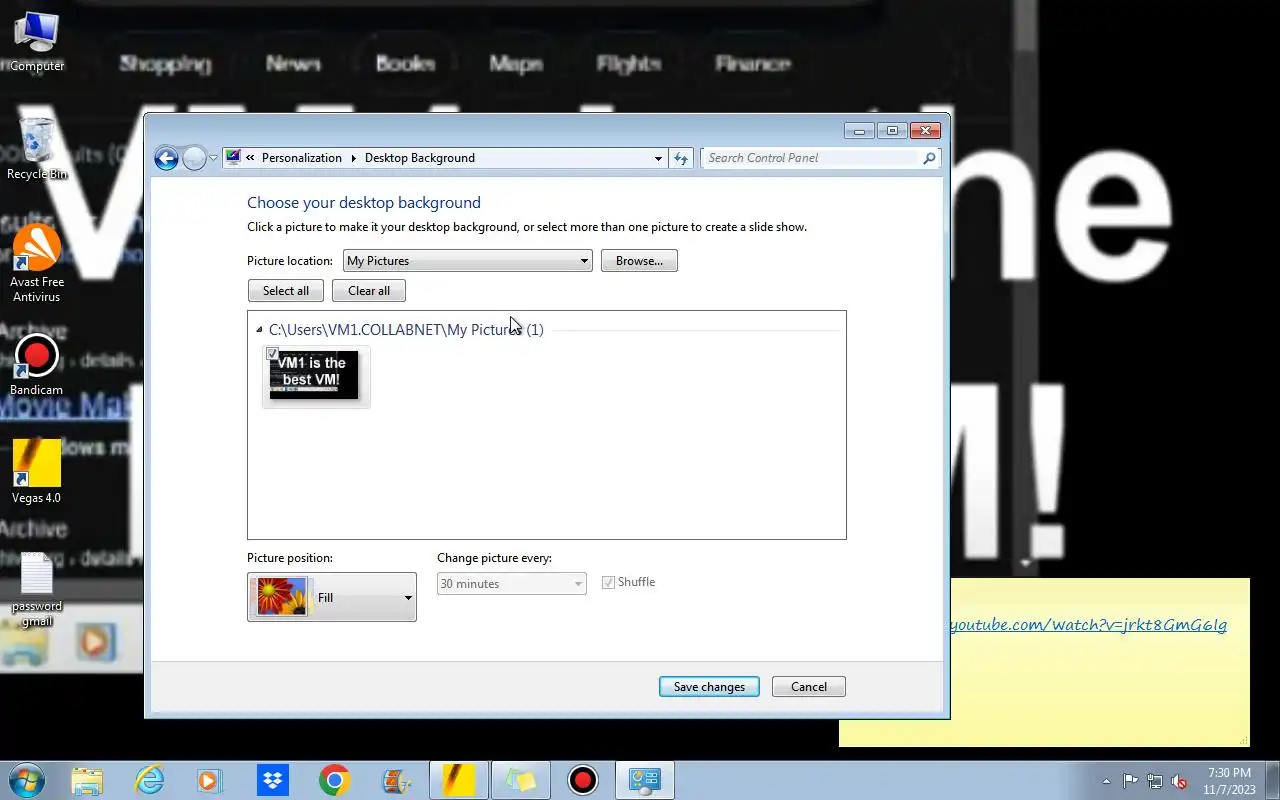Click the Books tab in the background browser
This screenshot has width=1280, height=800.
click(x=405, y=64)
